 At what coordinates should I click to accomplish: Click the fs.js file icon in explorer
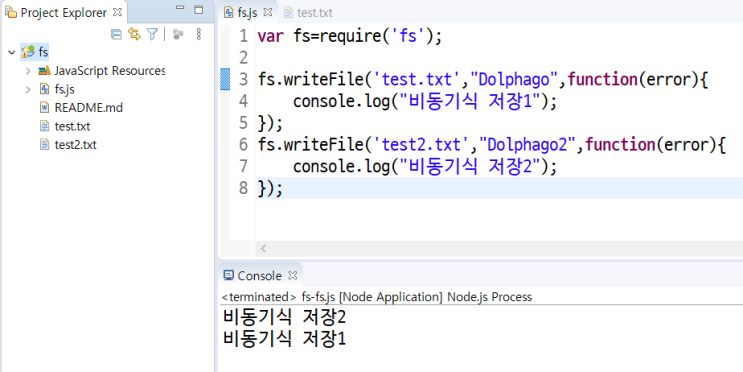pyautogui.click(x=45, y=89)
